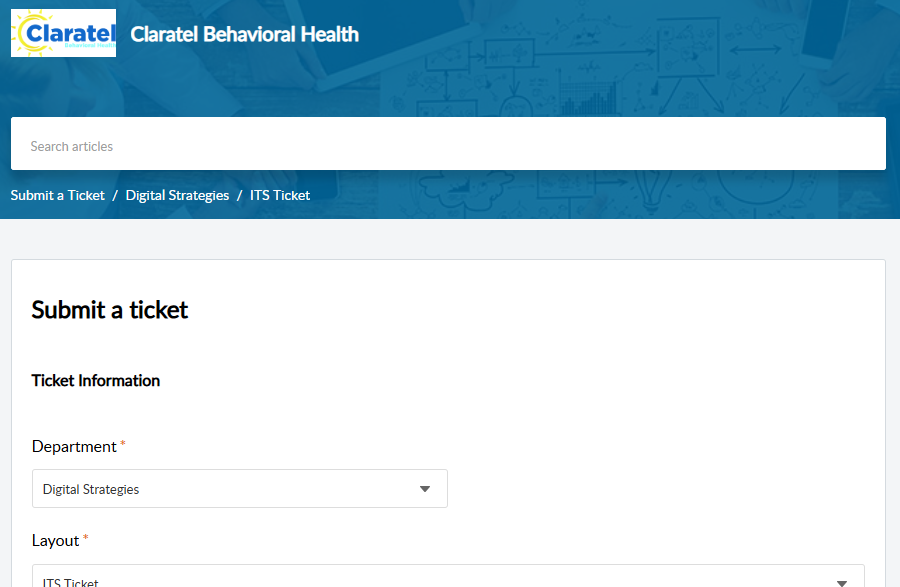
Task: Click the Claratel logo image
Action: (63, 33)
